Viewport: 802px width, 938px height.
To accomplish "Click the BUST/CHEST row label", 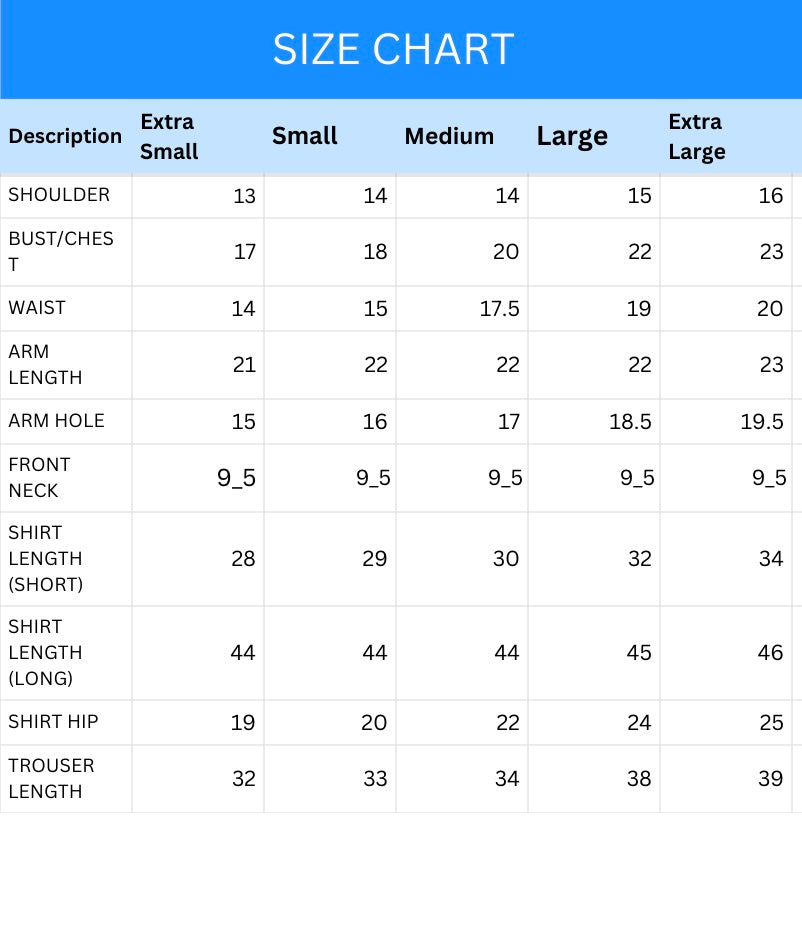I will click(61, 251).
